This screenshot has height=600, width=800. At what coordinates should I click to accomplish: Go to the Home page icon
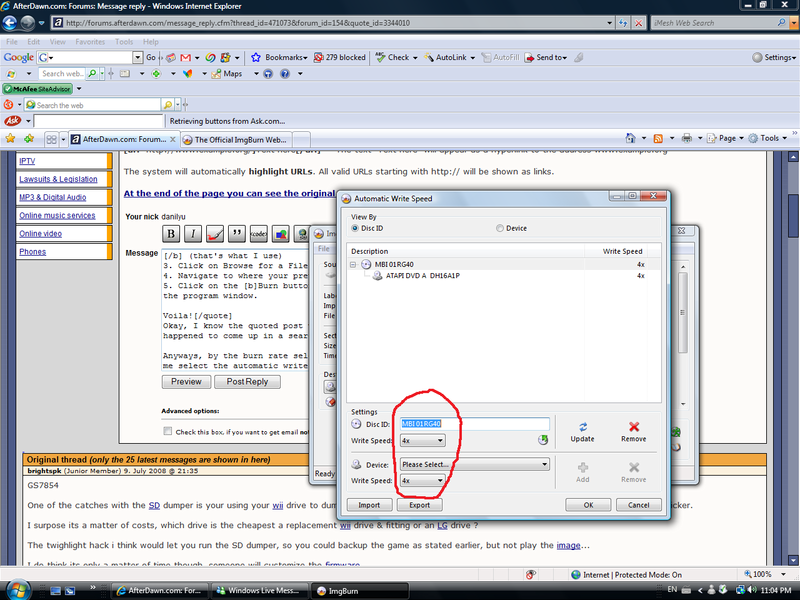(631, 138)
